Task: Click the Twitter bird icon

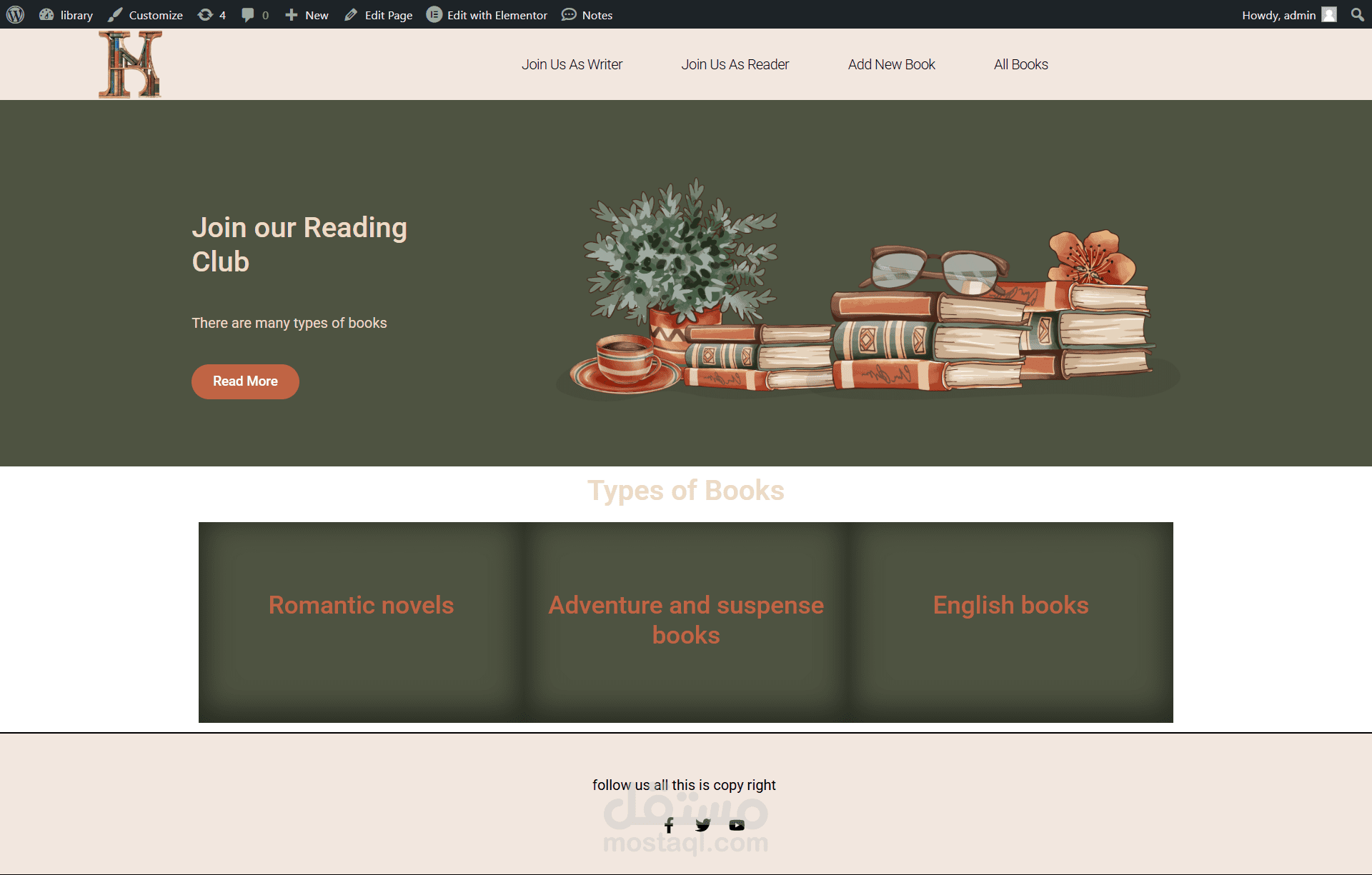Action: click(x=702, y=825)
